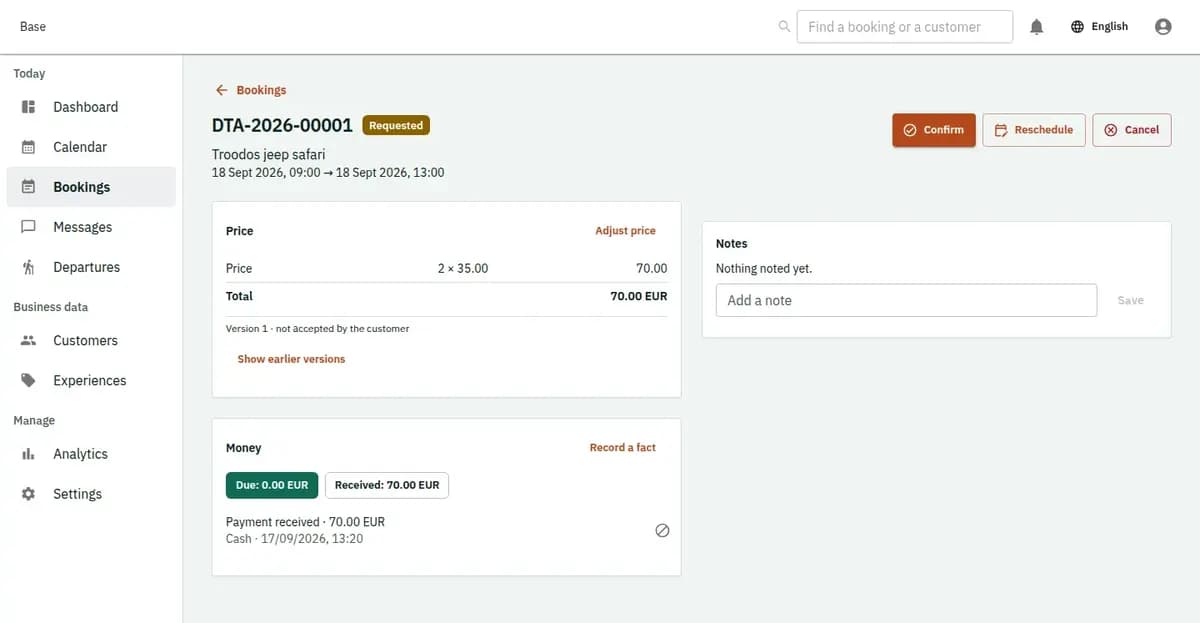The image size is (1200, 623).
Task: Expand Show earlier versions
Action: tap(291, 359)
